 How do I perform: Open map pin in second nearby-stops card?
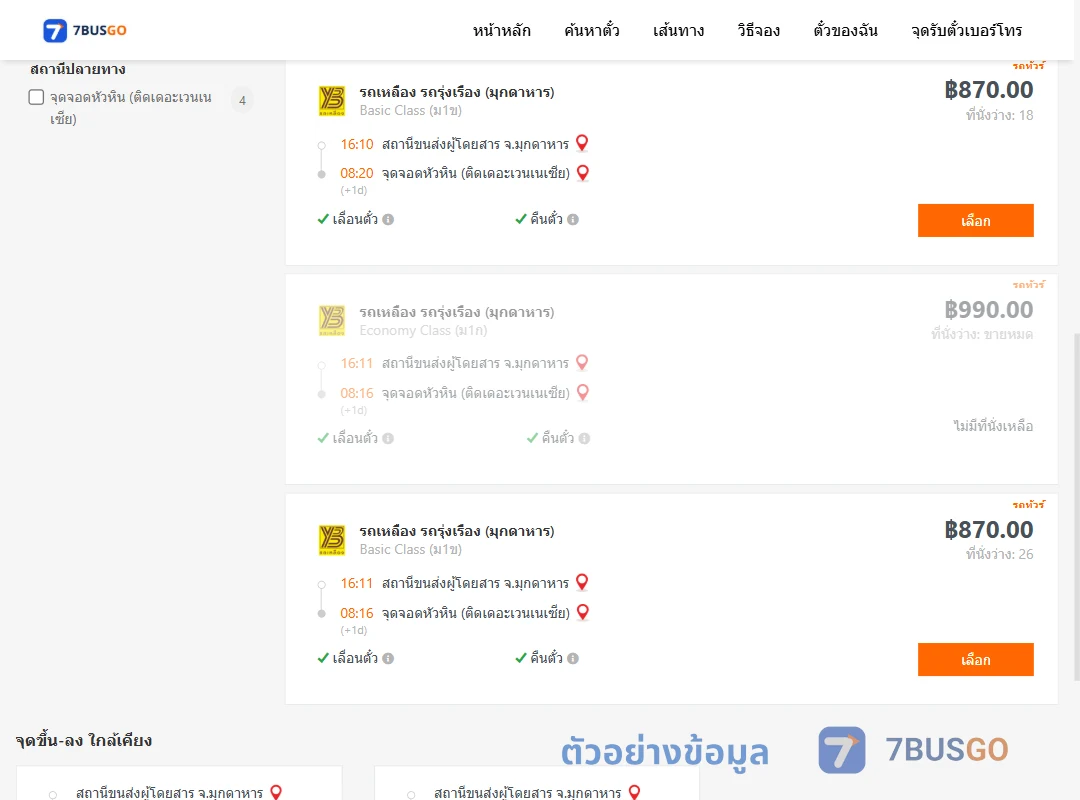[634, 792]
